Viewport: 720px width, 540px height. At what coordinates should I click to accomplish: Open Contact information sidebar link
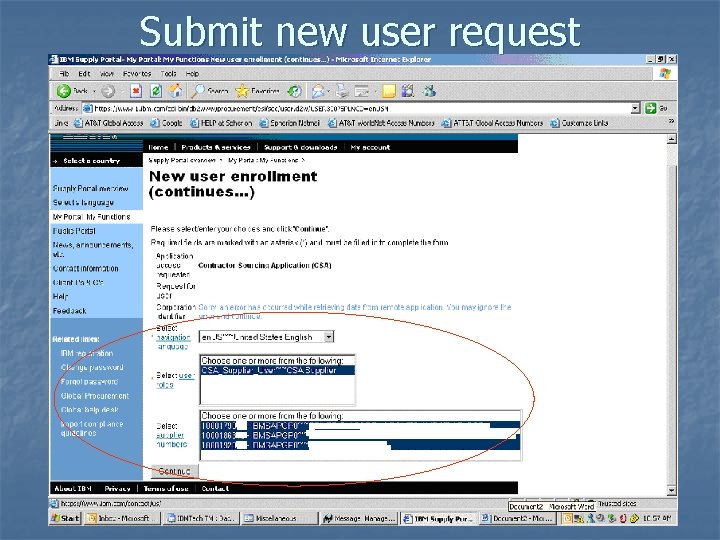click(85, 269)
